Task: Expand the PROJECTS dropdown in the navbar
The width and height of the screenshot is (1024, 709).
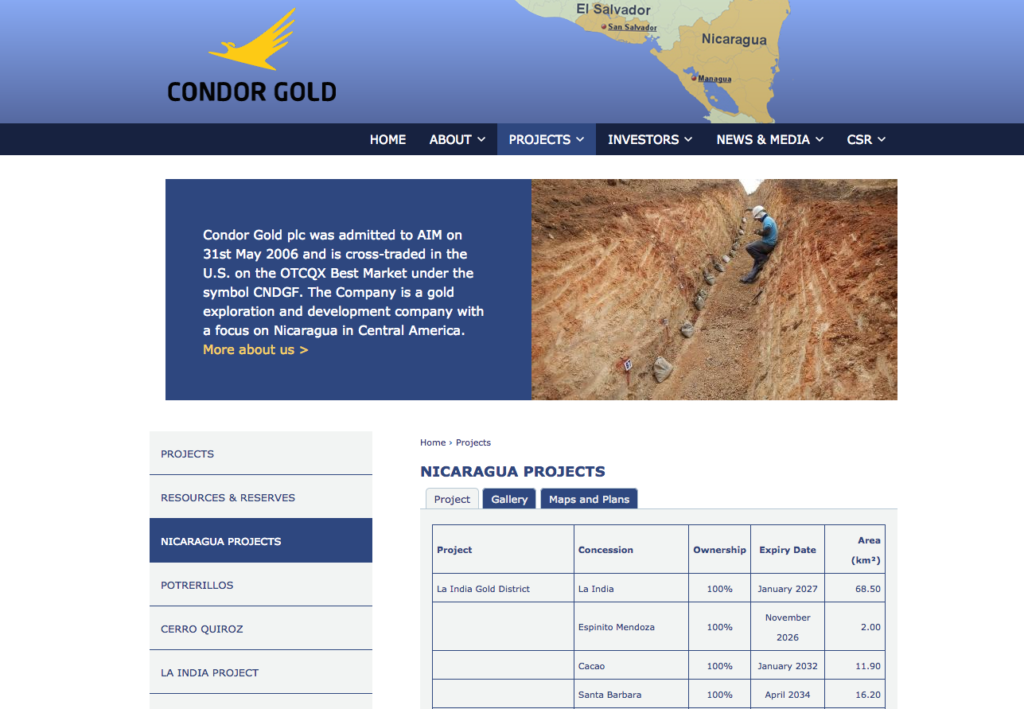Action: point(546,140)
